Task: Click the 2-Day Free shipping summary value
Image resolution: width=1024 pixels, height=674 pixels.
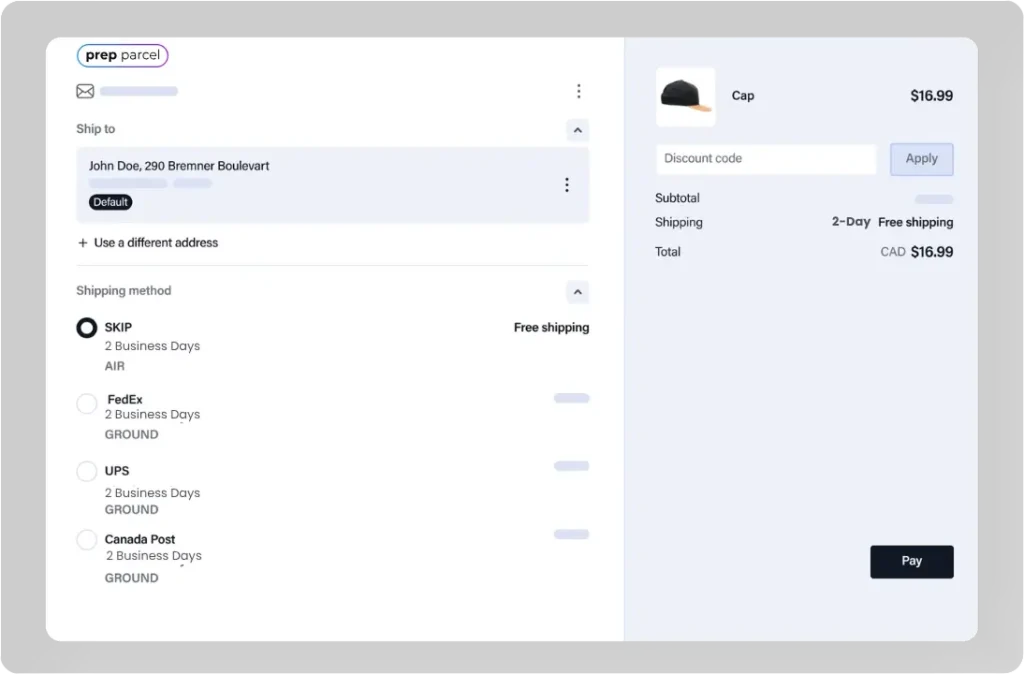Action: [892, 222]
